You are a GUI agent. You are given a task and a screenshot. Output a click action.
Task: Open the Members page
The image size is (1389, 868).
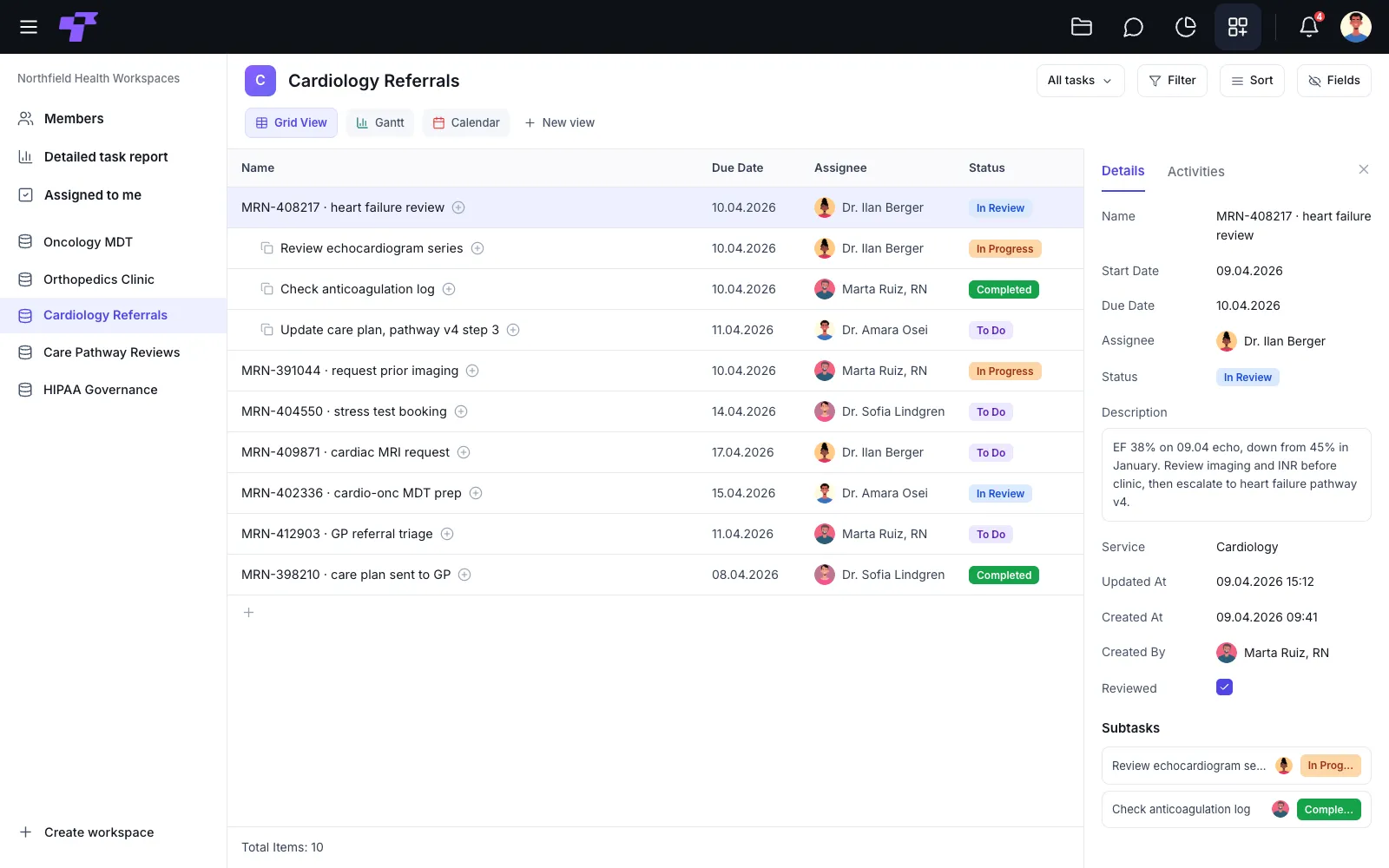113,119
